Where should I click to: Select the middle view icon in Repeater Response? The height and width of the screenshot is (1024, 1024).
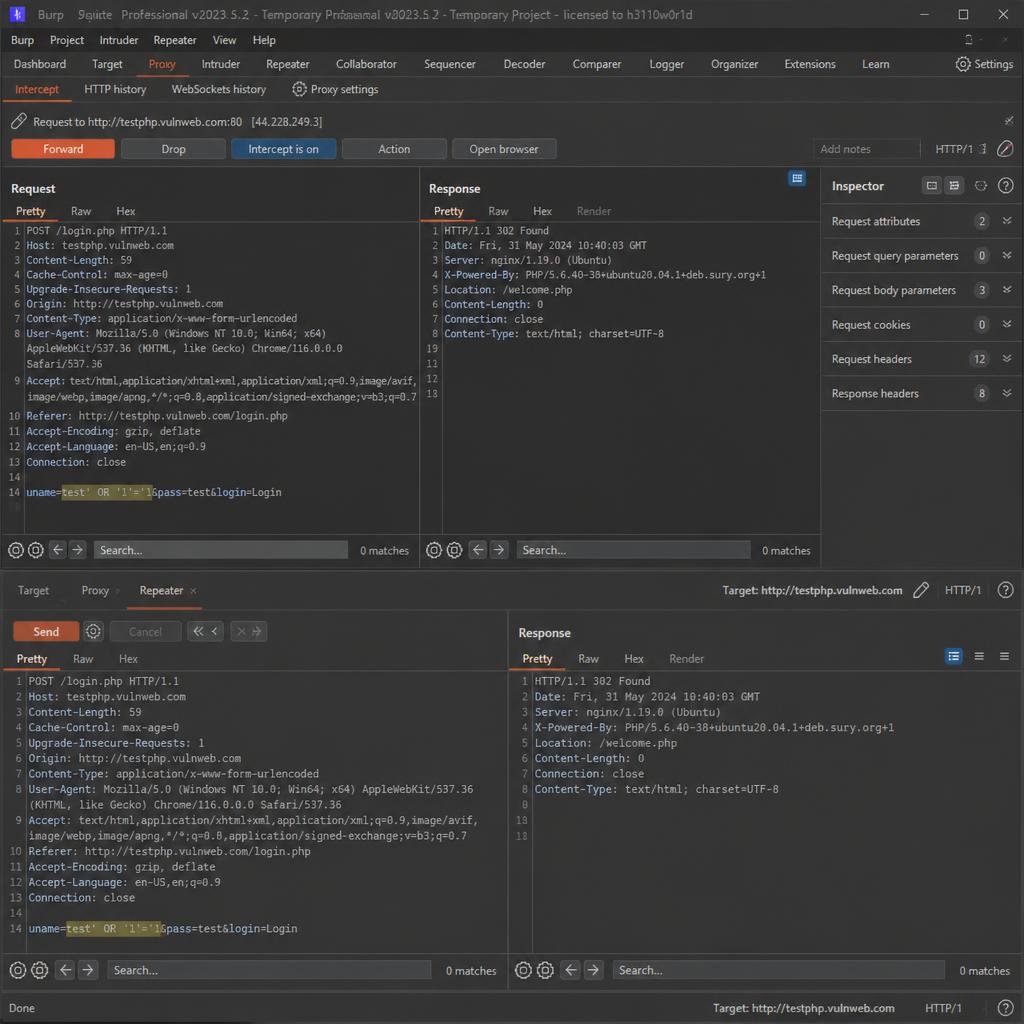pos(979,656)
